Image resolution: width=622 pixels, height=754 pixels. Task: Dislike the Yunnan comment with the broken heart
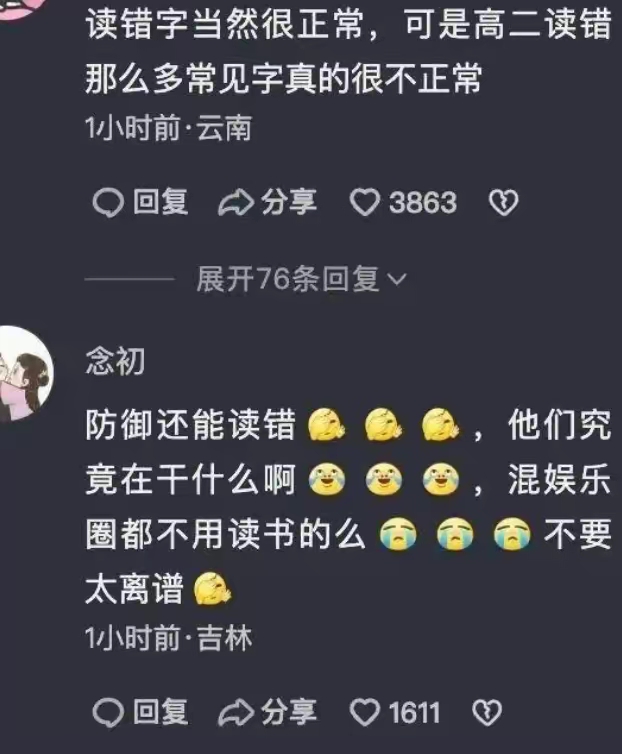click(504, 202)
